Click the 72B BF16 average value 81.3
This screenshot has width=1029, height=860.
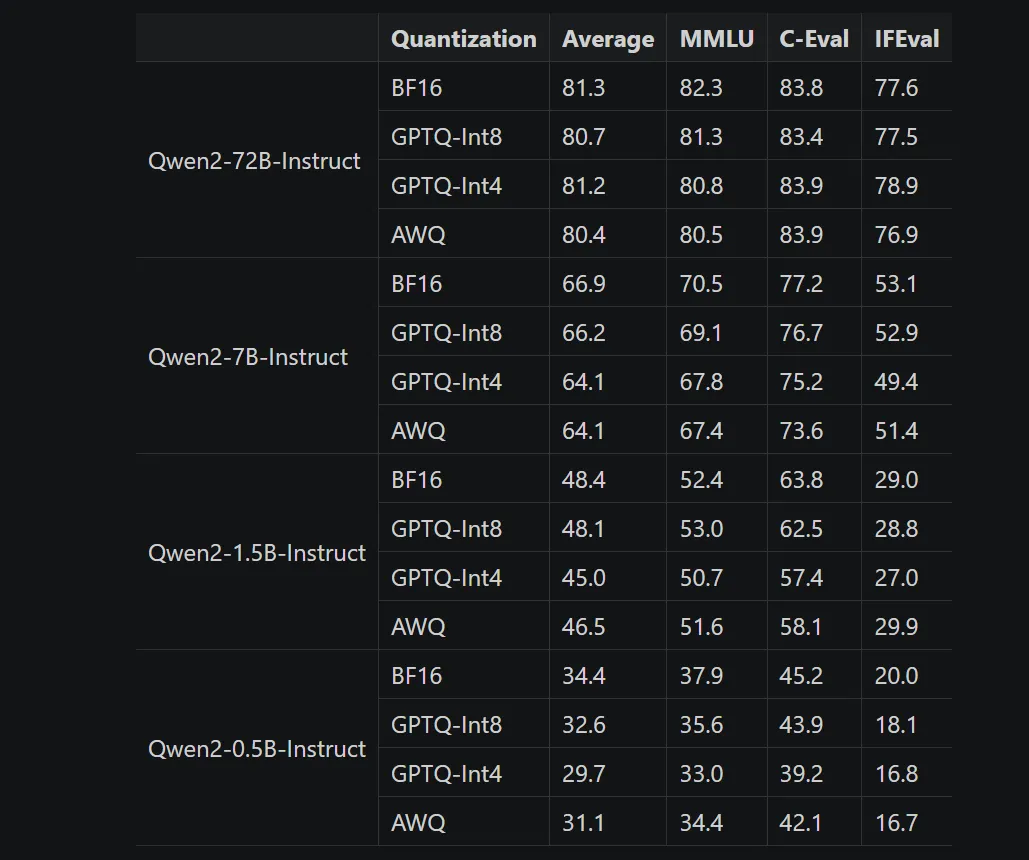click(x=583, y=88)
